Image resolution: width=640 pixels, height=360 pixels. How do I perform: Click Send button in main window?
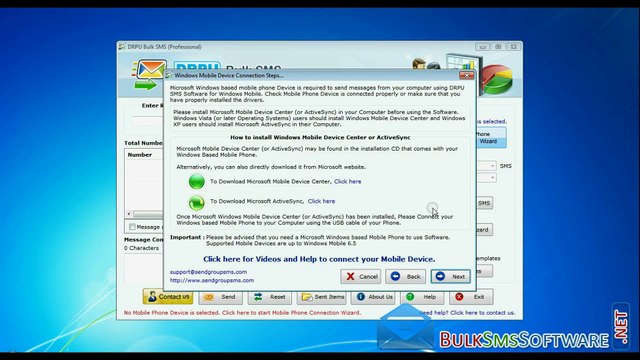point(221,297)
